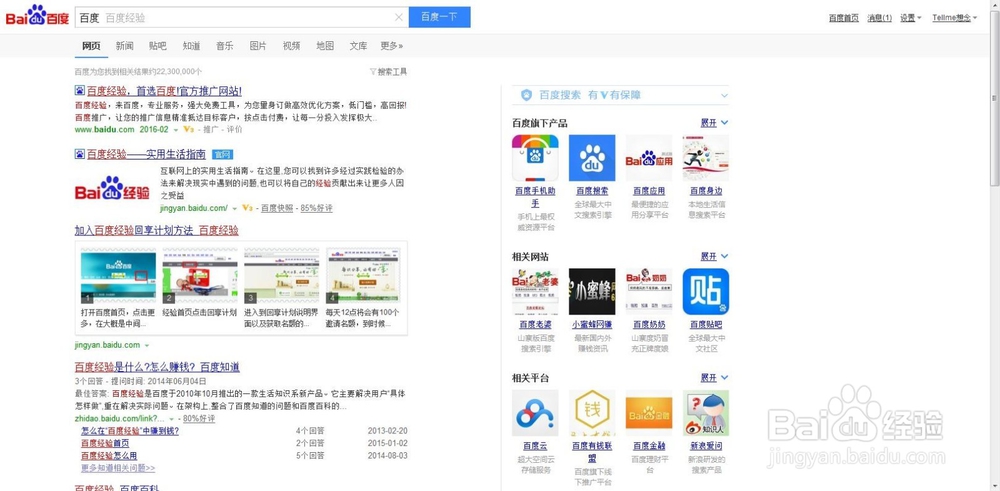Click the 百度一下 search button
1000x491 pixels.
[439, 17]
